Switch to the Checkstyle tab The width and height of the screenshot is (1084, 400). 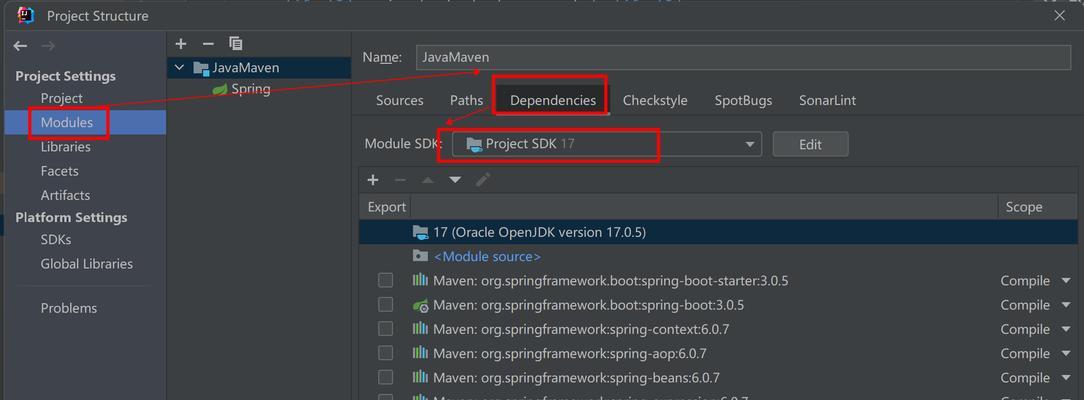pos(655,100)
